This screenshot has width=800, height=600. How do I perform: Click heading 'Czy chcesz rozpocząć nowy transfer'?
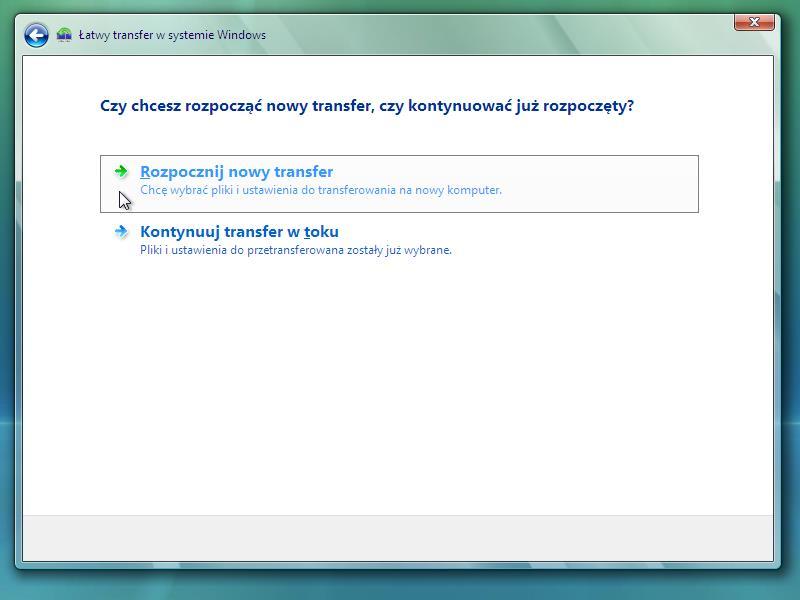pos(235,106)
